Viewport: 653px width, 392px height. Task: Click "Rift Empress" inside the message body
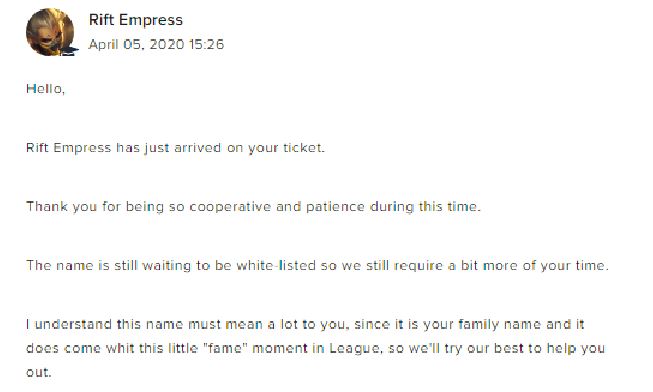pyautogui.click(x=69, y=148)
